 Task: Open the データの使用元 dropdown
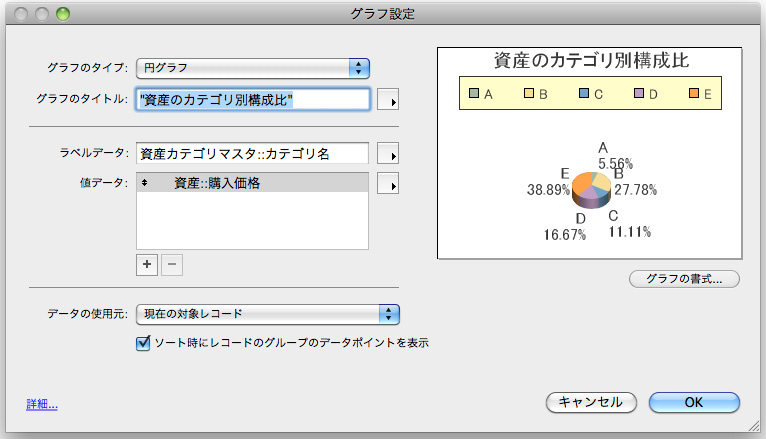tap(267, 314)
